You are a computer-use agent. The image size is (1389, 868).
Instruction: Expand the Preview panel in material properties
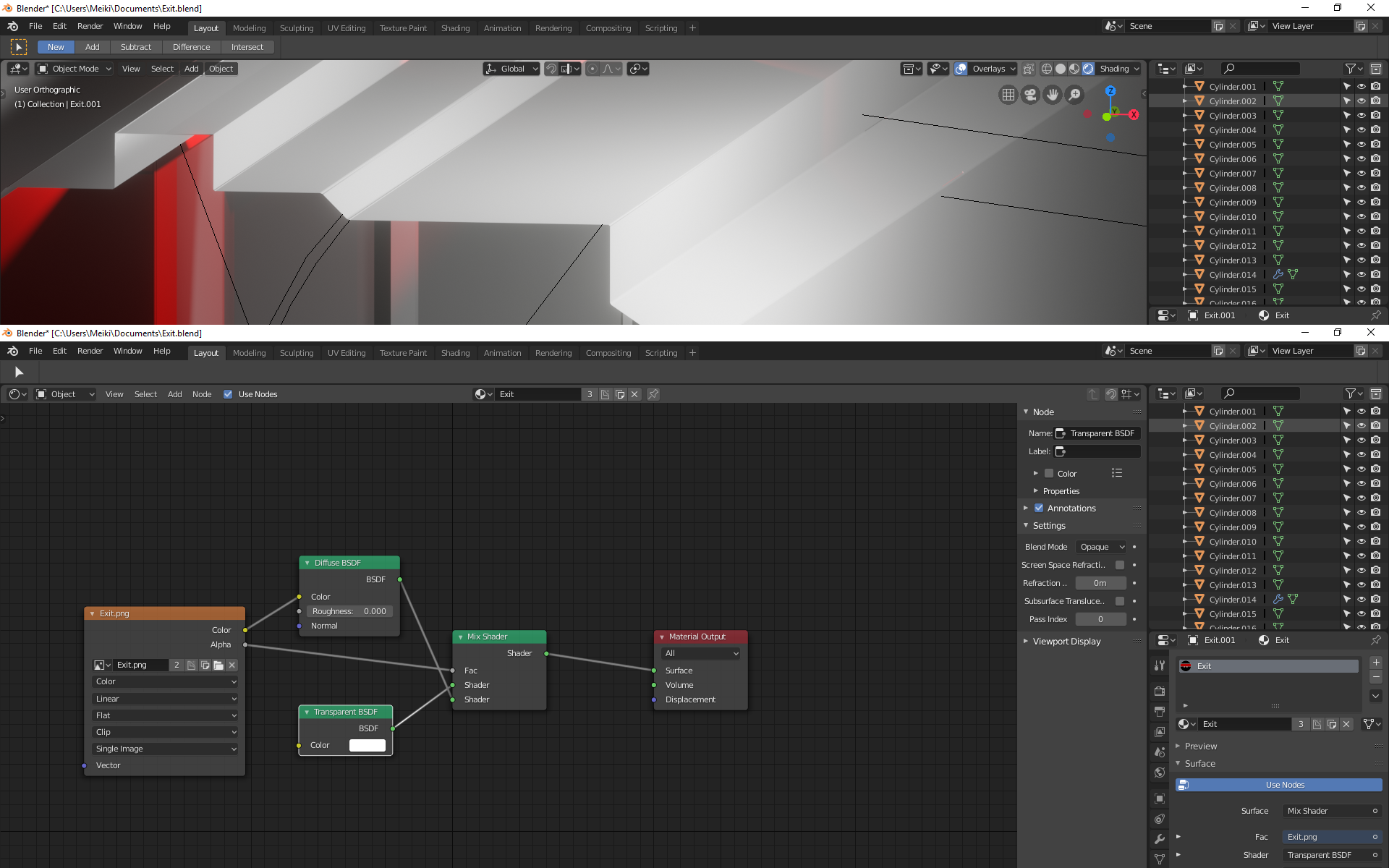pyautogui.click(x=1178, y=746)
